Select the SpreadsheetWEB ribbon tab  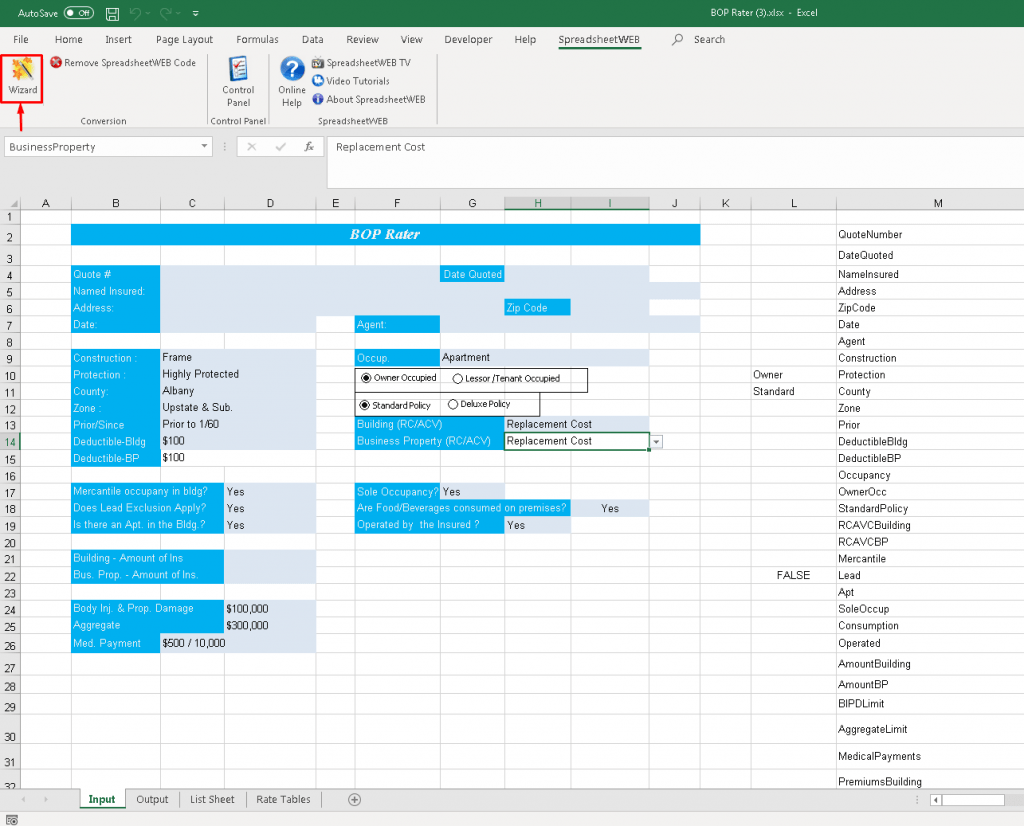point(599,39)
